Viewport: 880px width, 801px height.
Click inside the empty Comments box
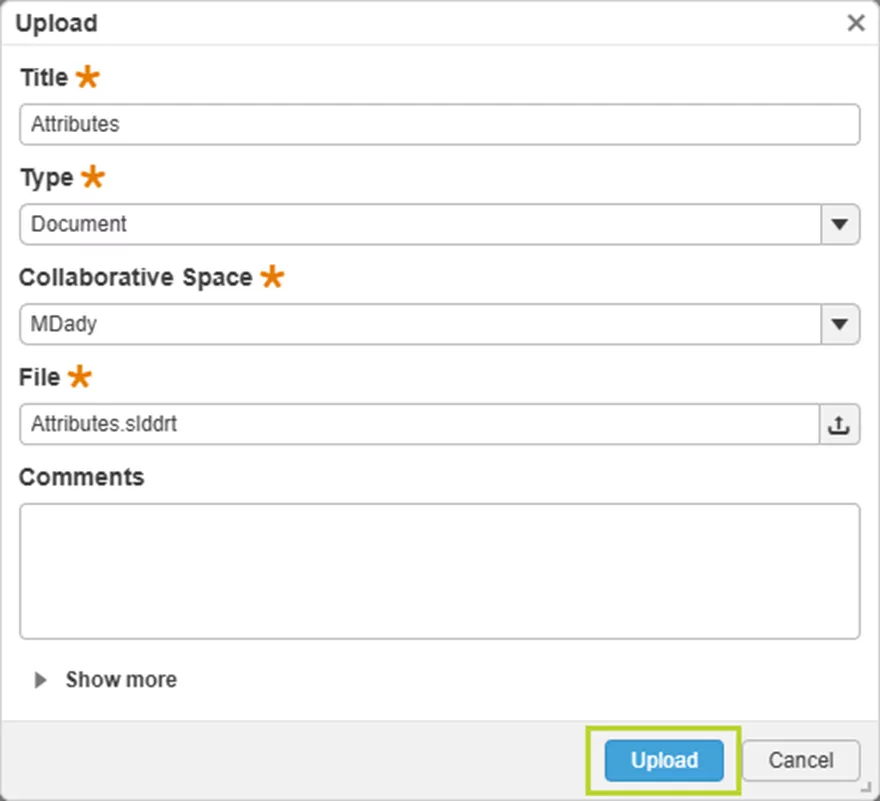[x=440, y=570]
